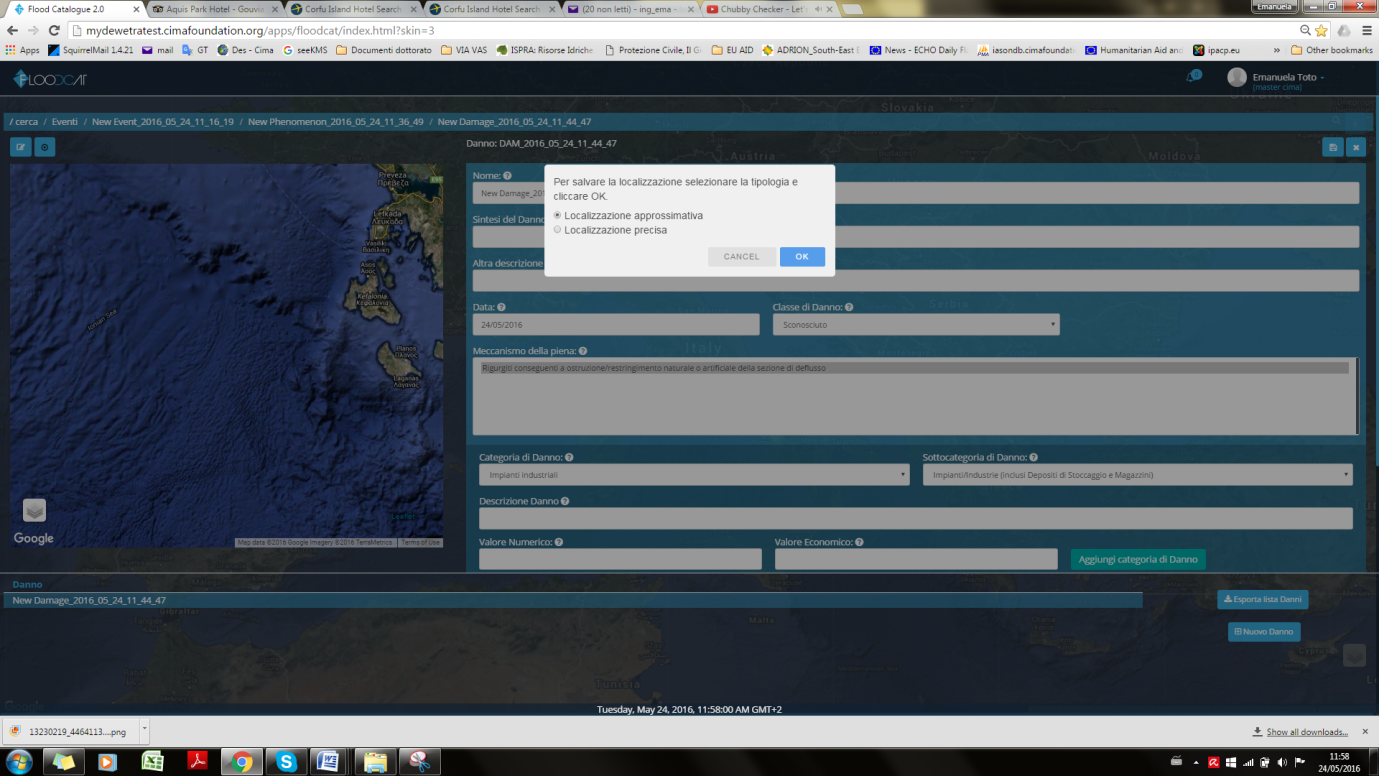The width and height of the screenshot is (1379, 776).
Task: Select the 'New Damage_2016_05_24_11_44_47' list row
Action: [x=575, y=601]
